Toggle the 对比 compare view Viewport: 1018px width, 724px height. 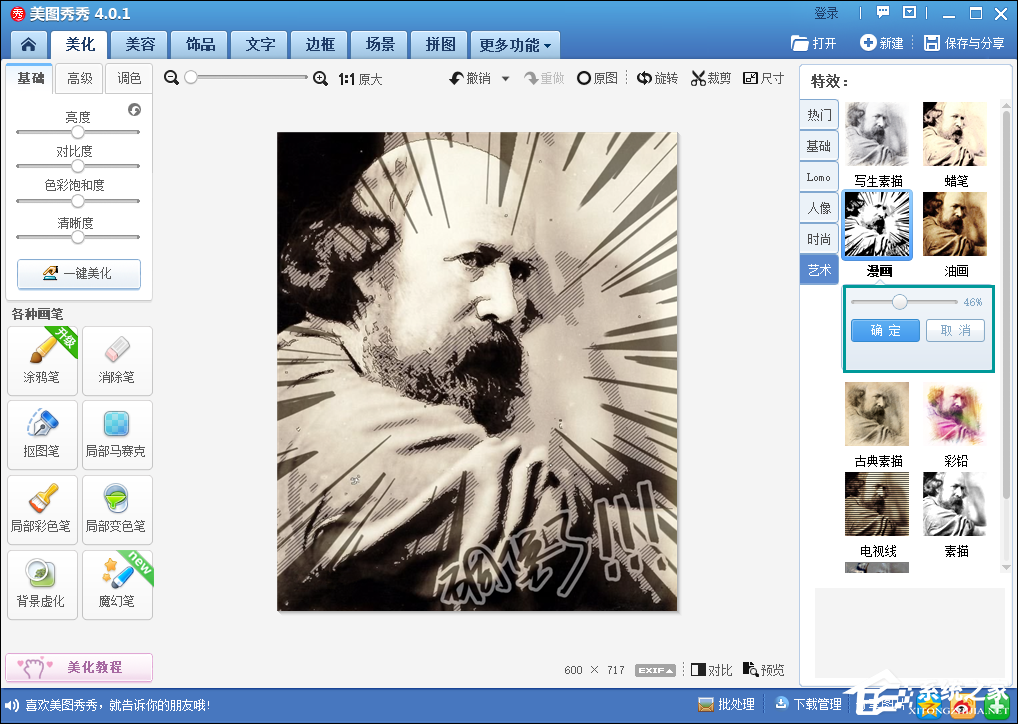point(711,670)
